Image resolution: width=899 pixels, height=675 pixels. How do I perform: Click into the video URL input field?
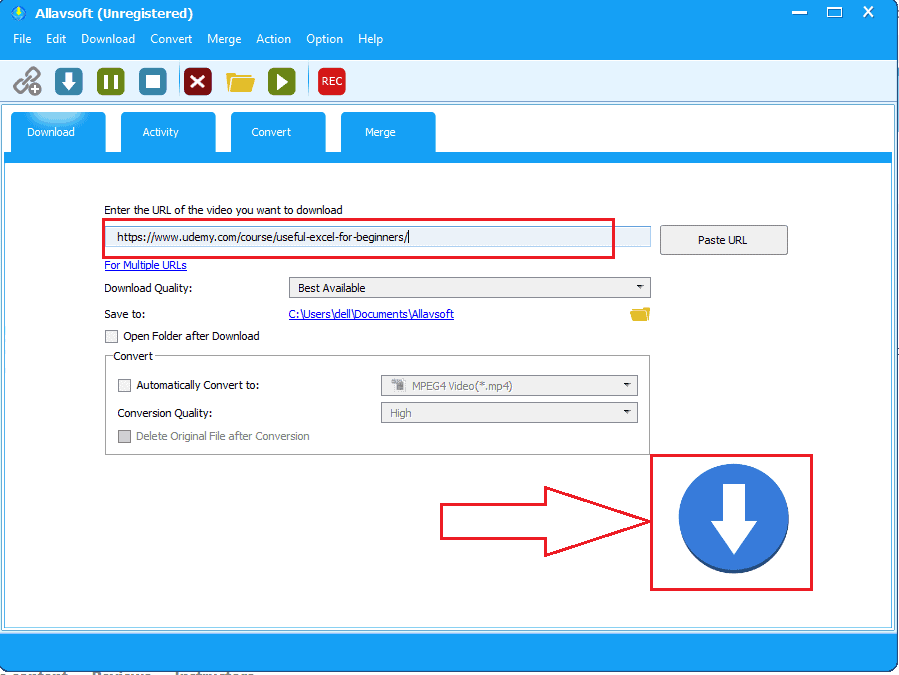tap(378, 237)
